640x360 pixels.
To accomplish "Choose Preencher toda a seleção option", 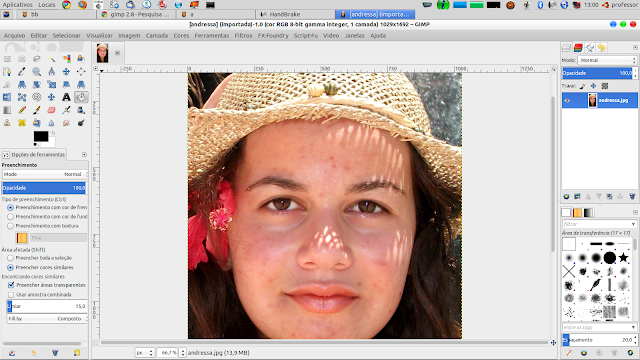I will pos(11,258).
